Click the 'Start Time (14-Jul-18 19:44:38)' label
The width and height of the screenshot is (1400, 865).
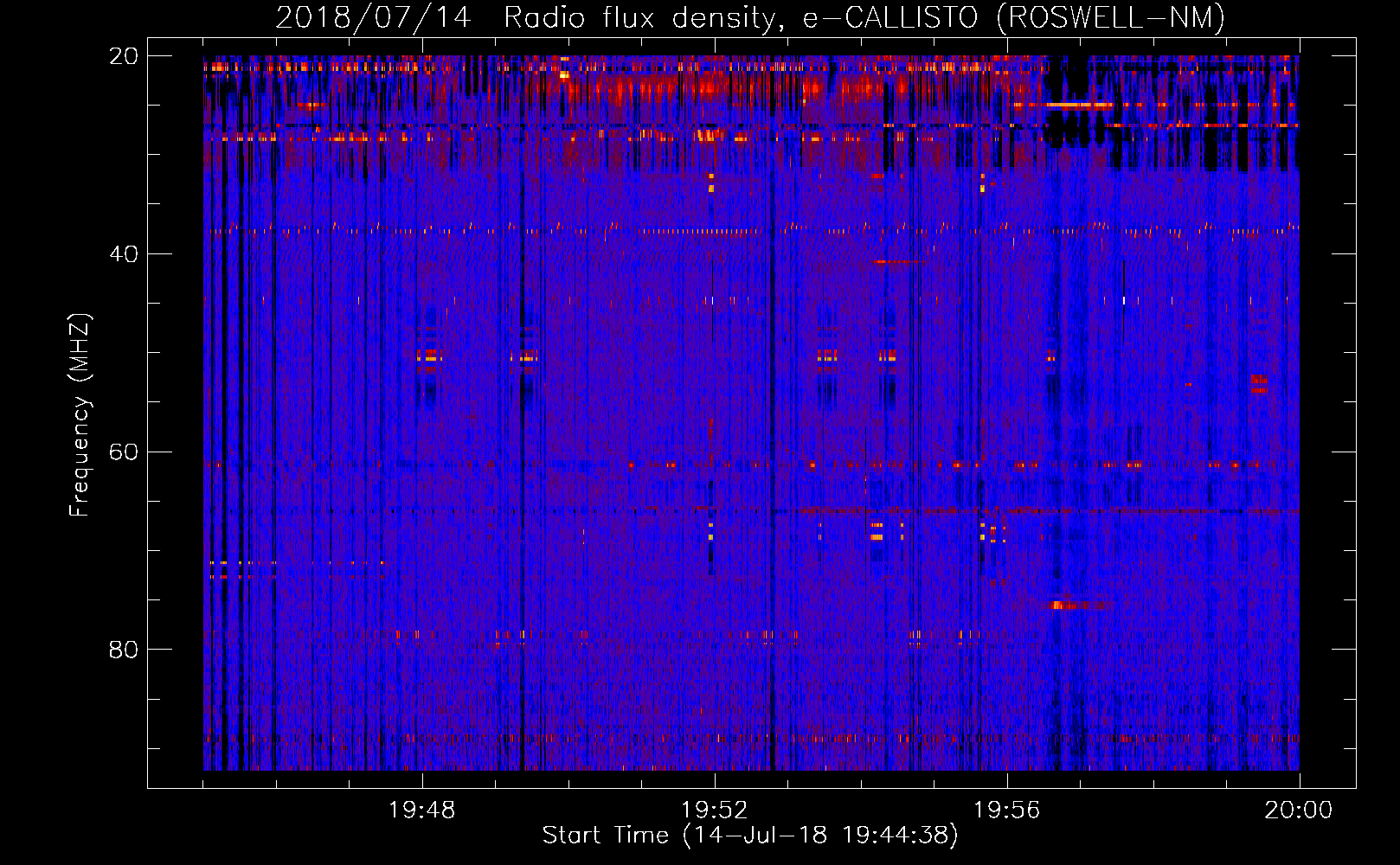(750, 836)
